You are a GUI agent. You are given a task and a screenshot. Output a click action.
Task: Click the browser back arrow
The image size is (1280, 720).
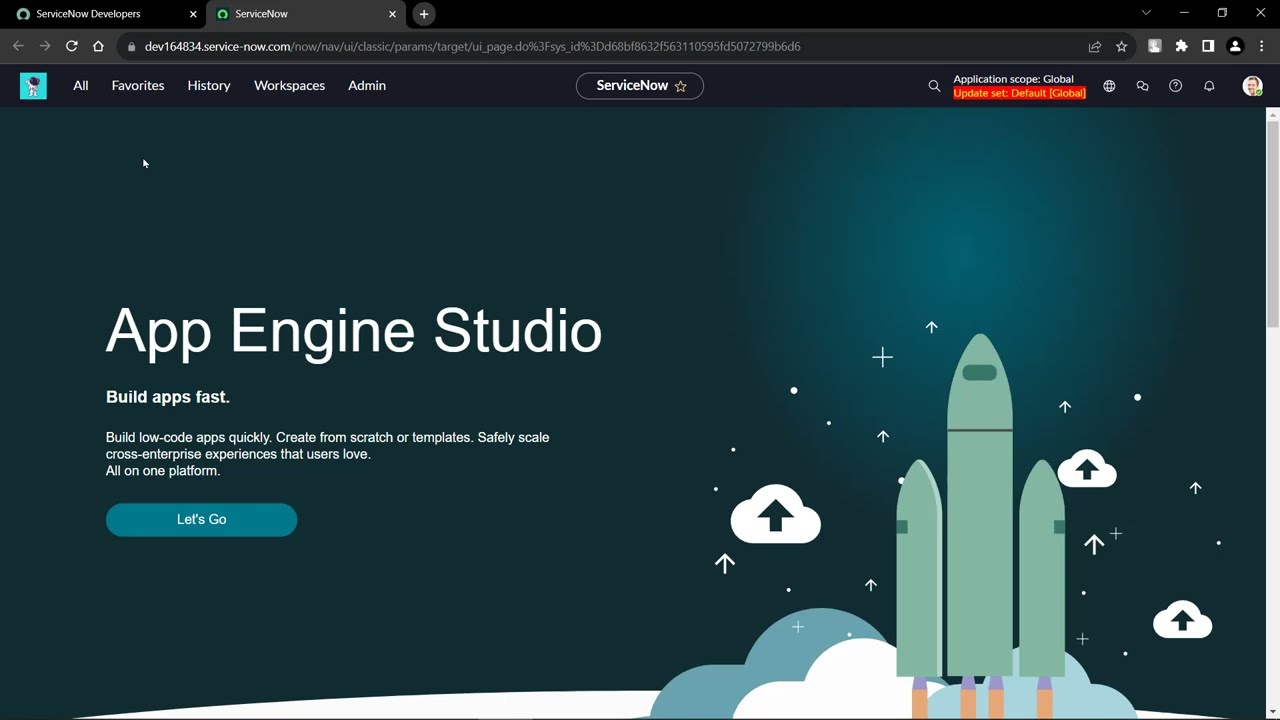[x=18, y=46]
